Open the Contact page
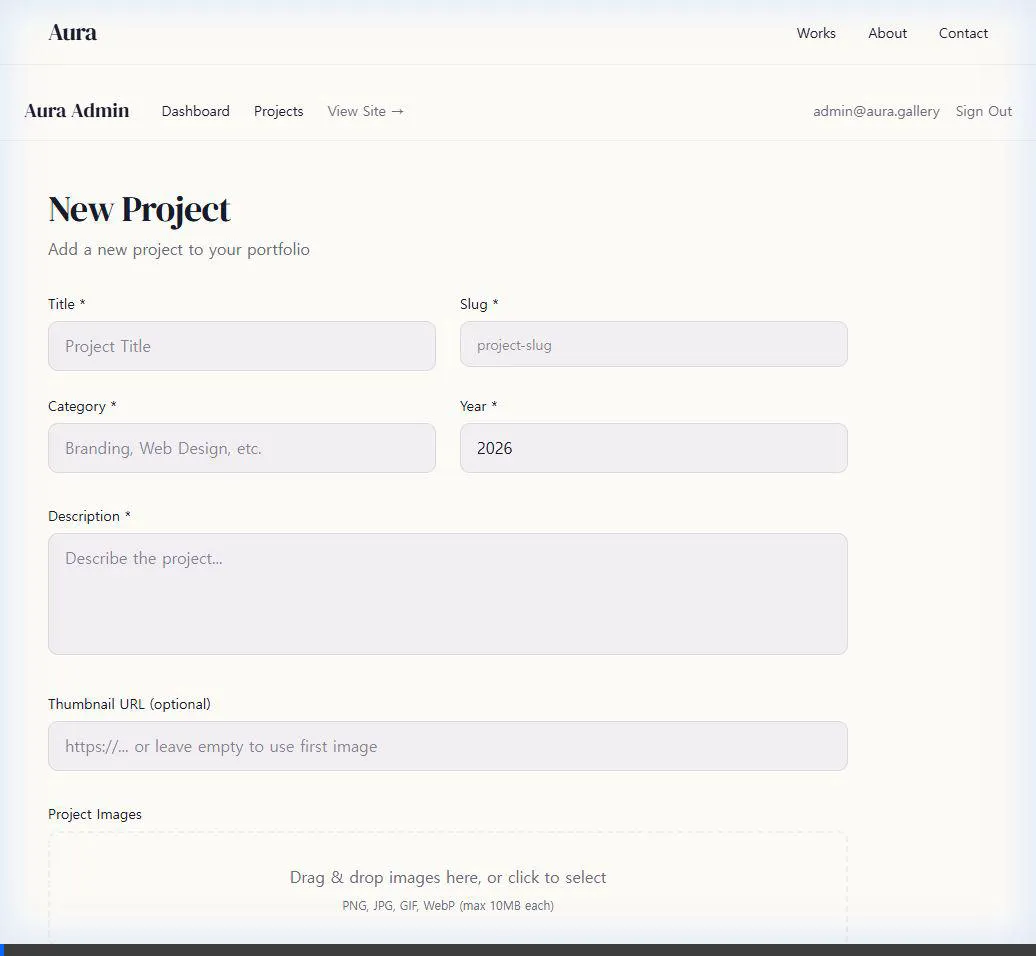The height and width of the screenshot is (956, 1036). tap(963, 33)
